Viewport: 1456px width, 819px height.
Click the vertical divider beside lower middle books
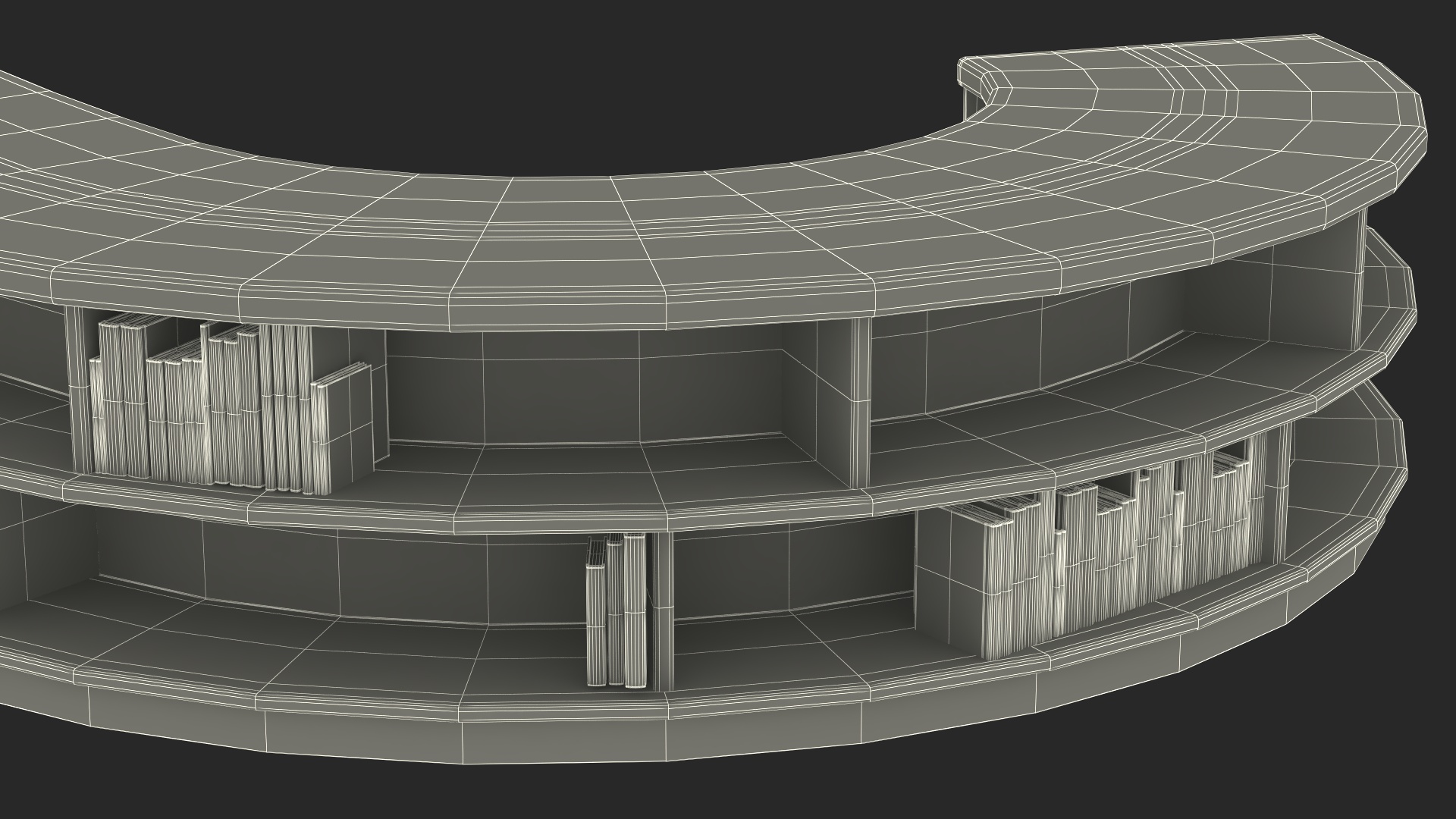point(664,610)
